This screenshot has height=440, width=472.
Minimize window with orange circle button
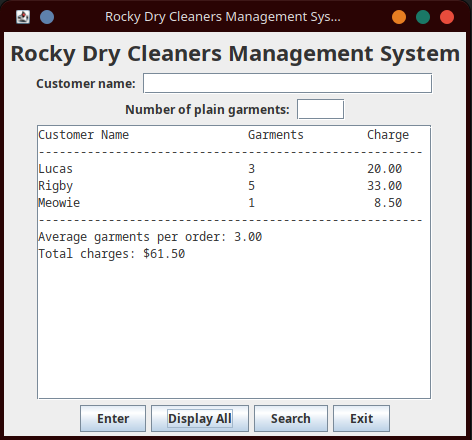pyautogui.click(x=399, y=17)
